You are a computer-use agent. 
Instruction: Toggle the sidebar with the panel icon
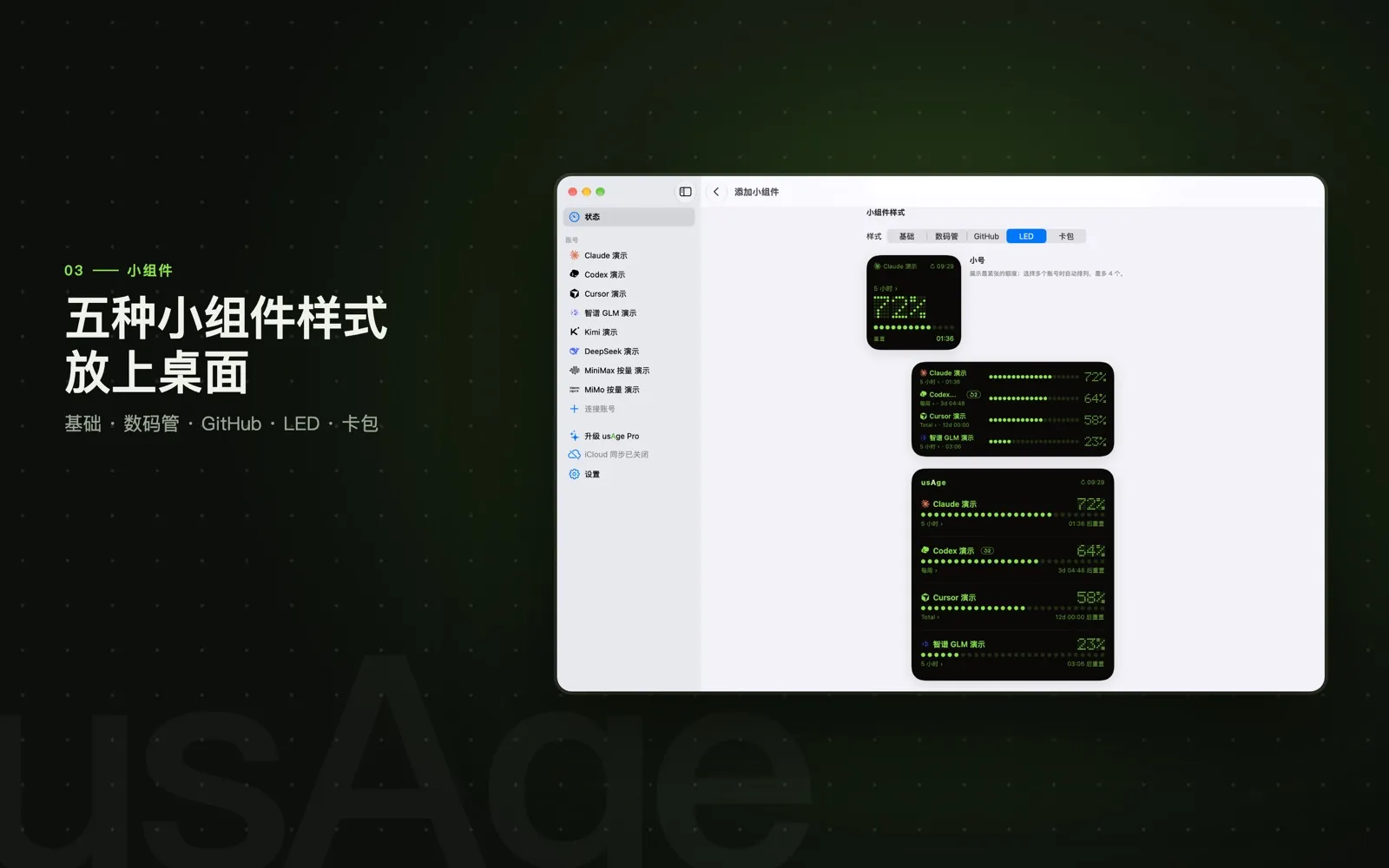click(x=685, y=192)
